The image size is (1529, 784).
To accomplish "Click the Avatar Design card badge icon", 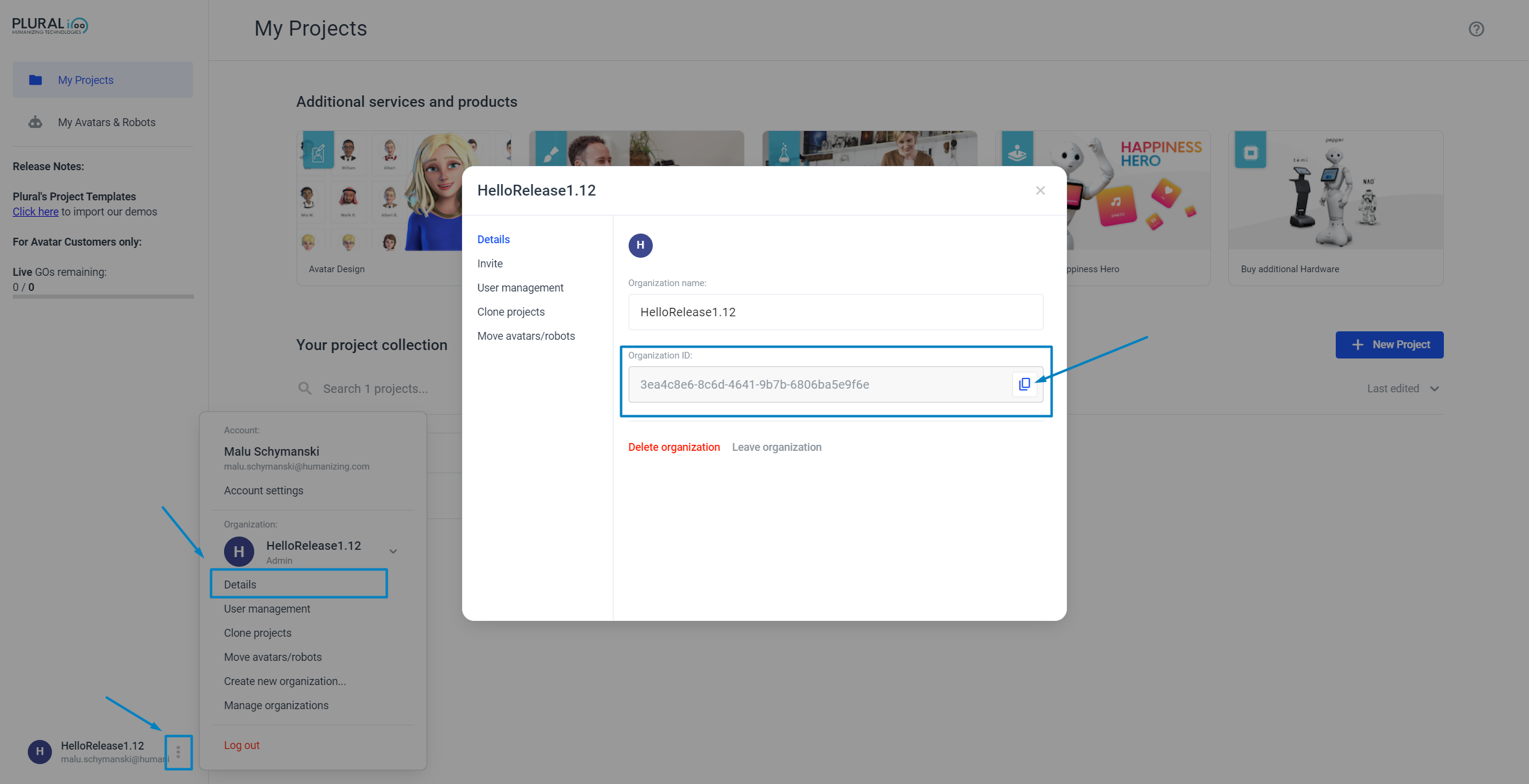I will (318, 150).
